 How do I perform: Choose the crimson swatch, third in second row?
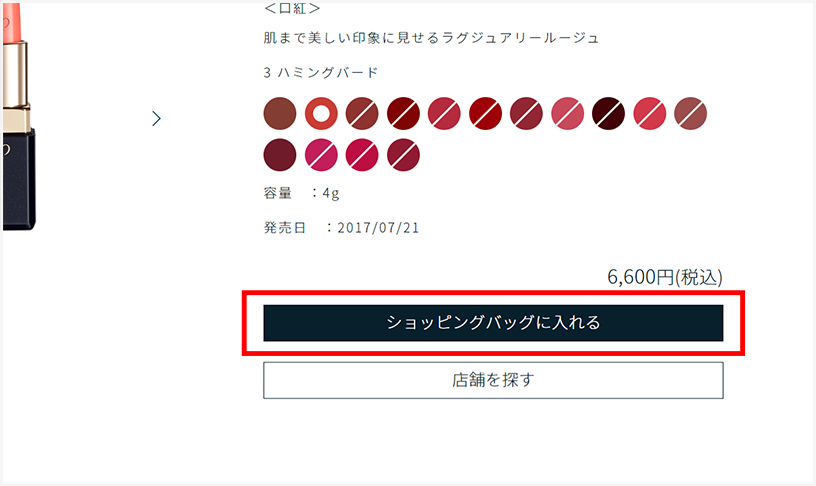click(362, 155)
